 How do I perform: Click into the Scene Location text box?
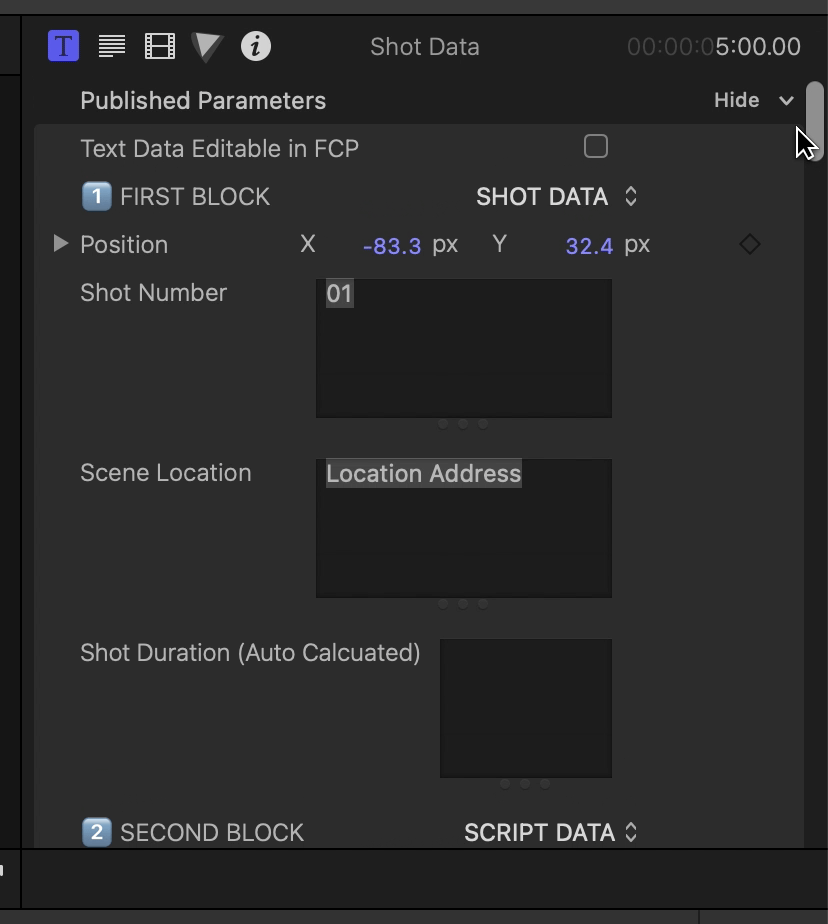coord(464,528)
